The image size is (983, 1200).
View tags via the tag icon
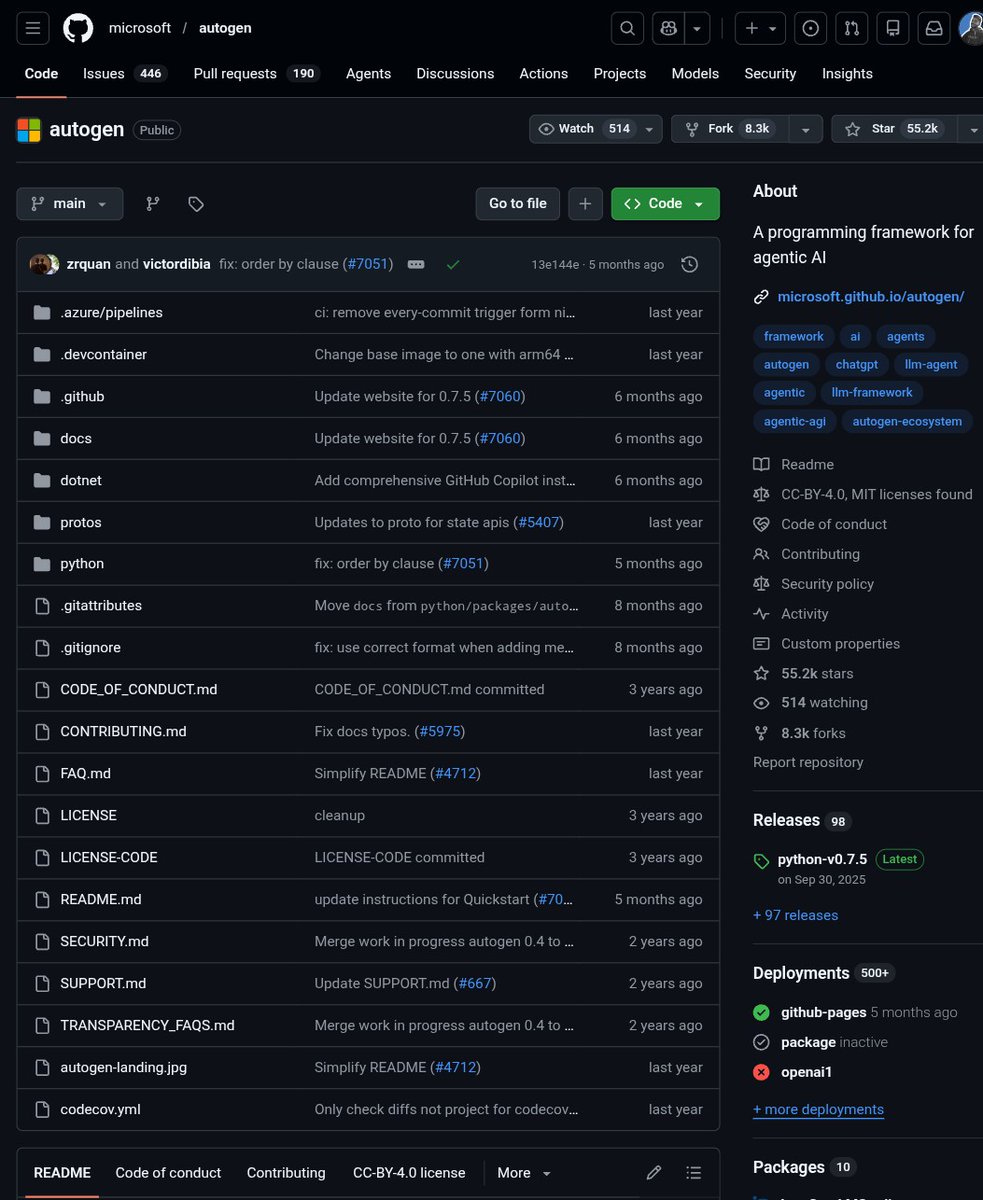point(196,203)
